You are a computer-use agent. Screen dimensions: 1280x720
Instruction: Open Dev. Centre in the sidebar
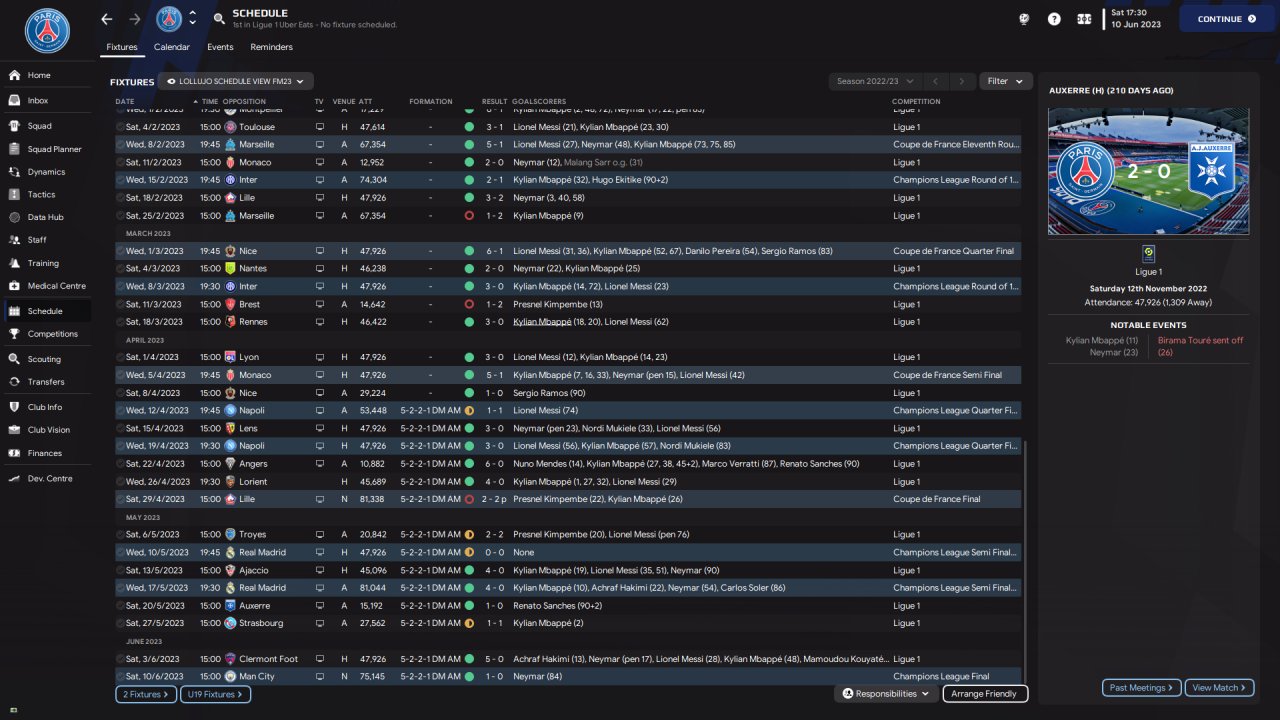tap(47, 478)
